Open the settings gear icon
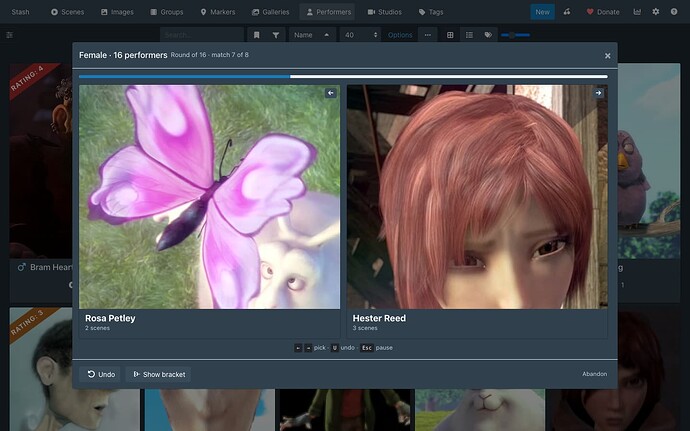 point(656,12)
